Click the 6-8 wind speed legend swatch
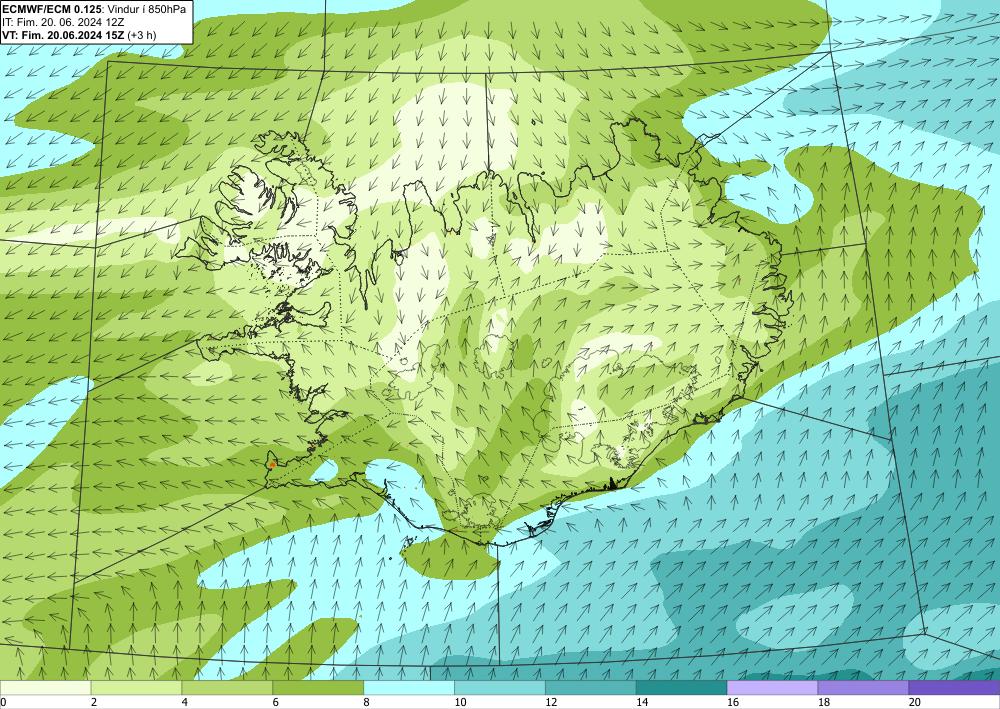 [x=318, y=687]
